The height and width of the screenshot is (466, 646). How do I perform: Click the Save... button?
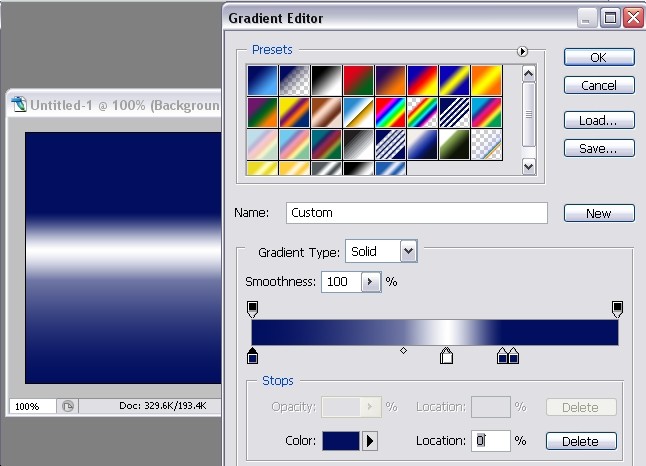coord(598,148)
